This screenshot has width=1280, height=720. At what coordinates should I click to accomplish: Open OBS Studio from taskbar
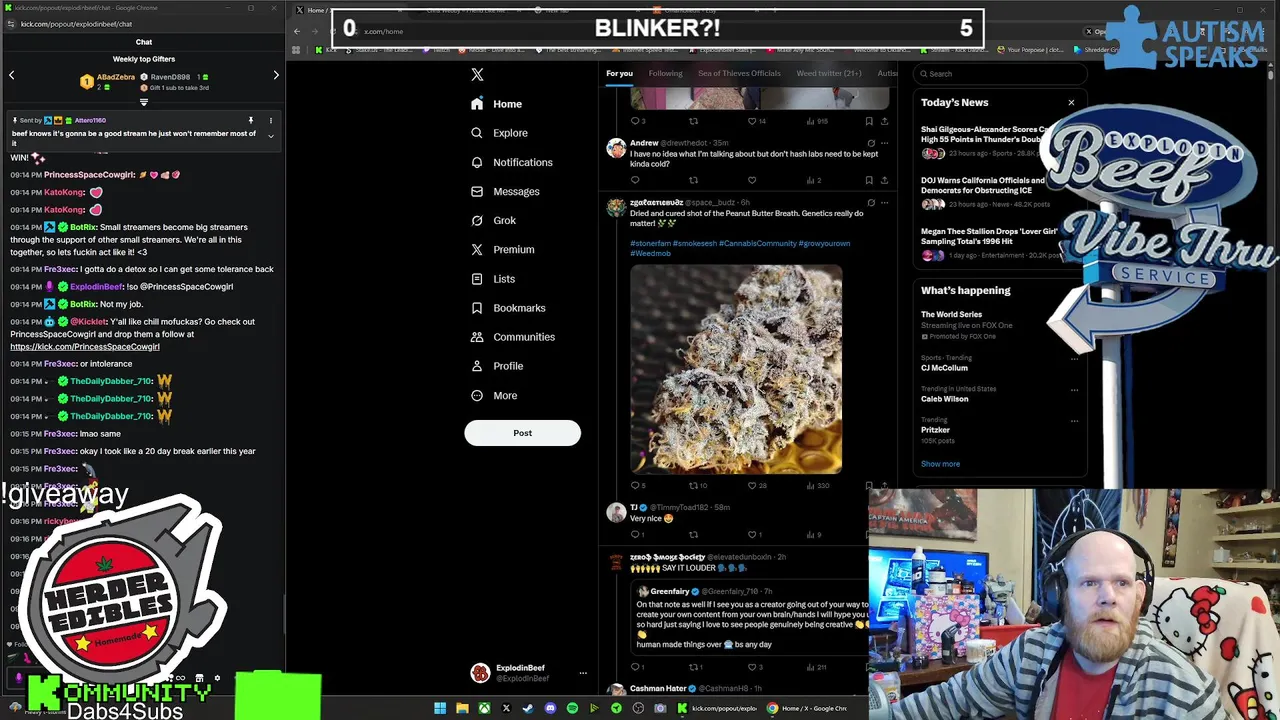click(x=638, y=708)
